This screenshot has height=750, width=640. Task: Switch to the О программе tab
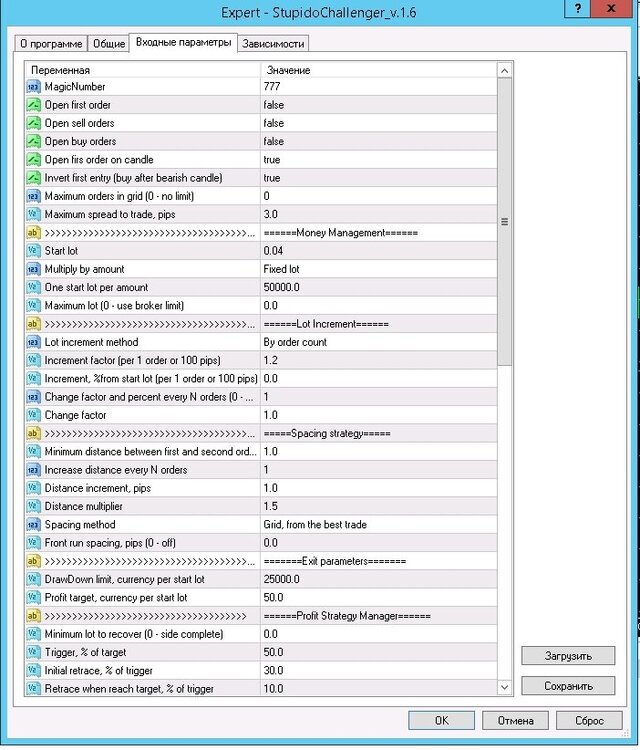pyautogui.click(x=51, y=44)
